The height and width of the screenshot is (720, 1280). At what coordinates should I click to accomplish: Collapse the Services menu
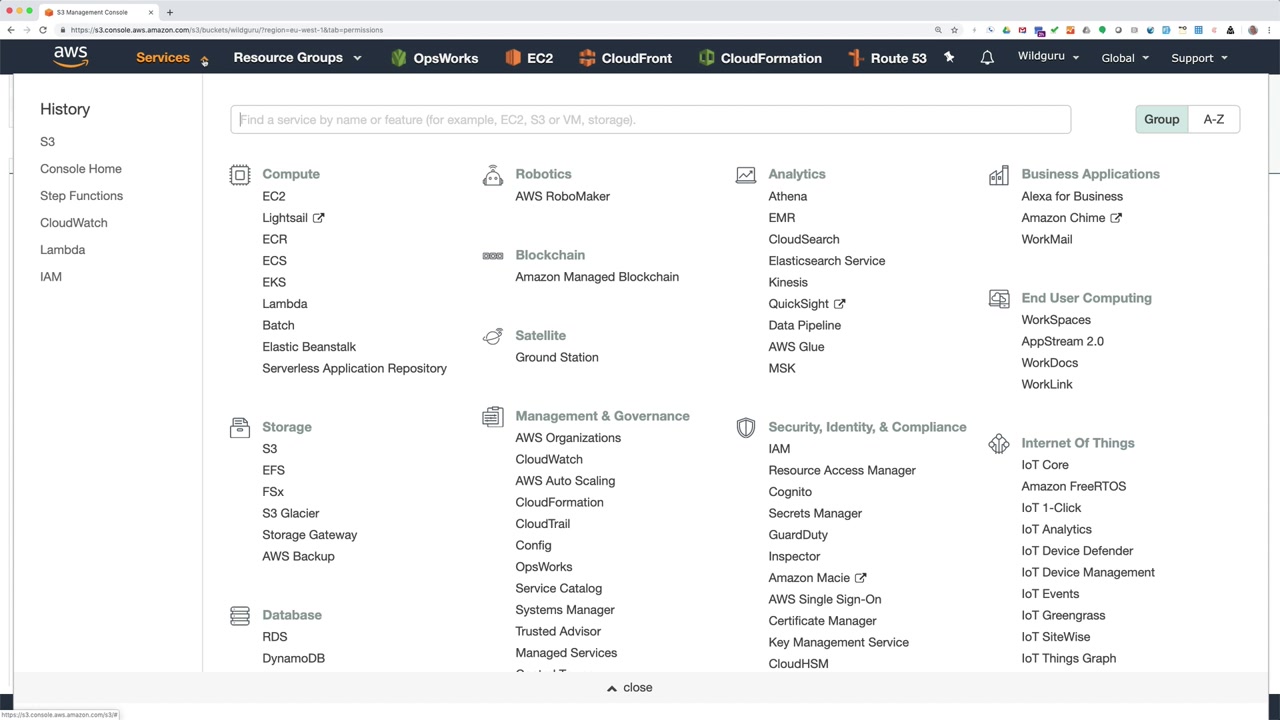pos(171,58)
